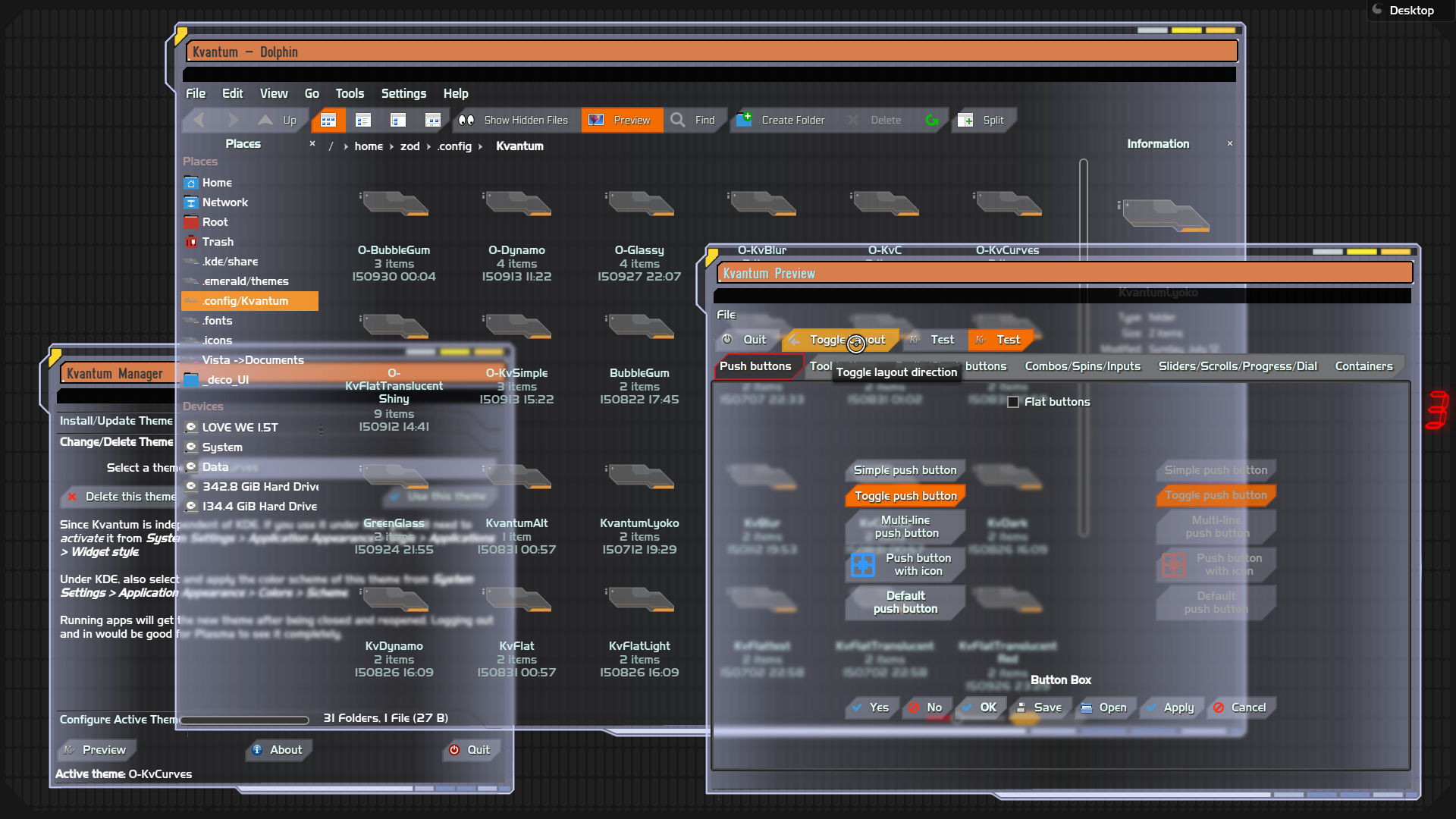Open the File menu in Dolphin
The image size is (1456, 819).
196,93
